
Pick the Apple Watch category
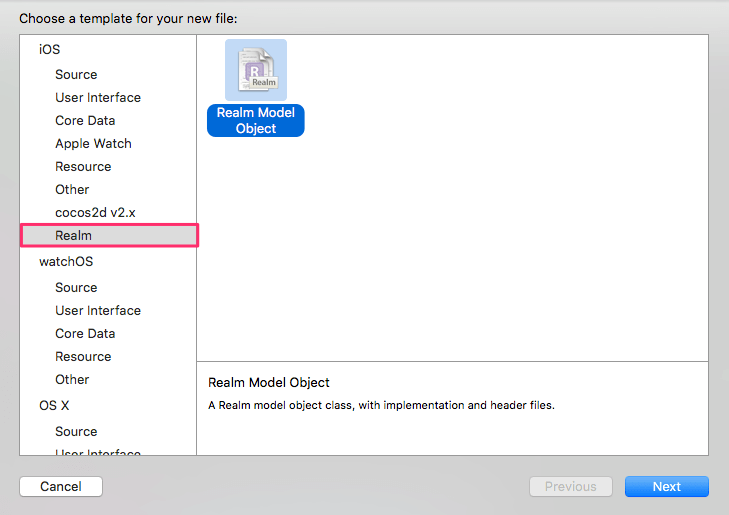click(93, 143)
